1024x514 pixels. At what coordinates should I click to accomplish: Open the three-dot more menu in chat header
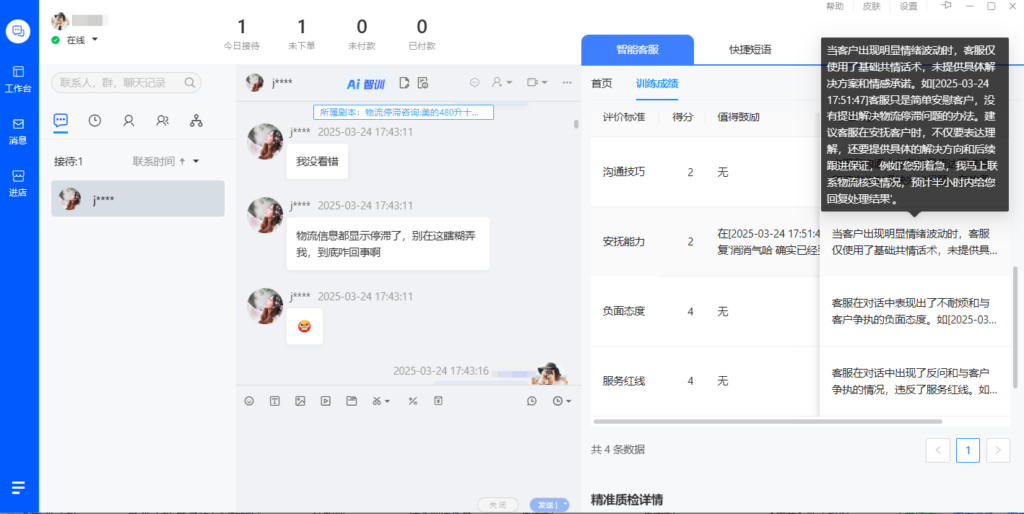click(x=567, y=82)
